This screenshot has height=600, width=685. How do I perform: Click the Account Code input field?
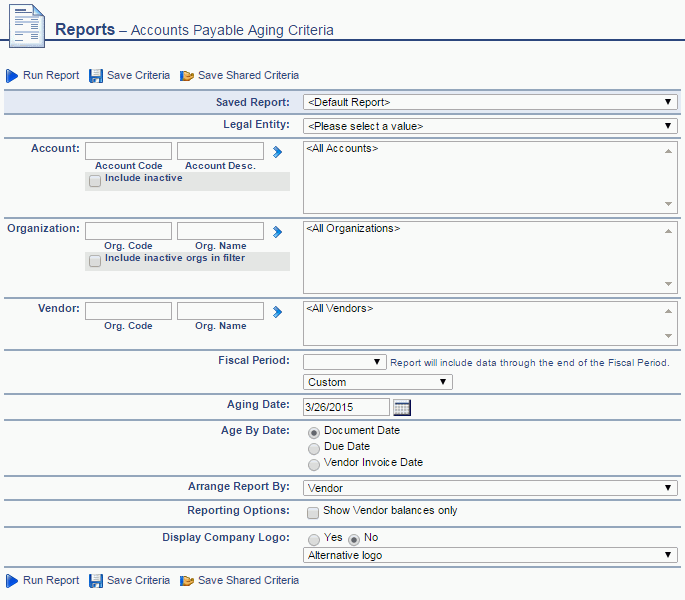coord(128,150)
